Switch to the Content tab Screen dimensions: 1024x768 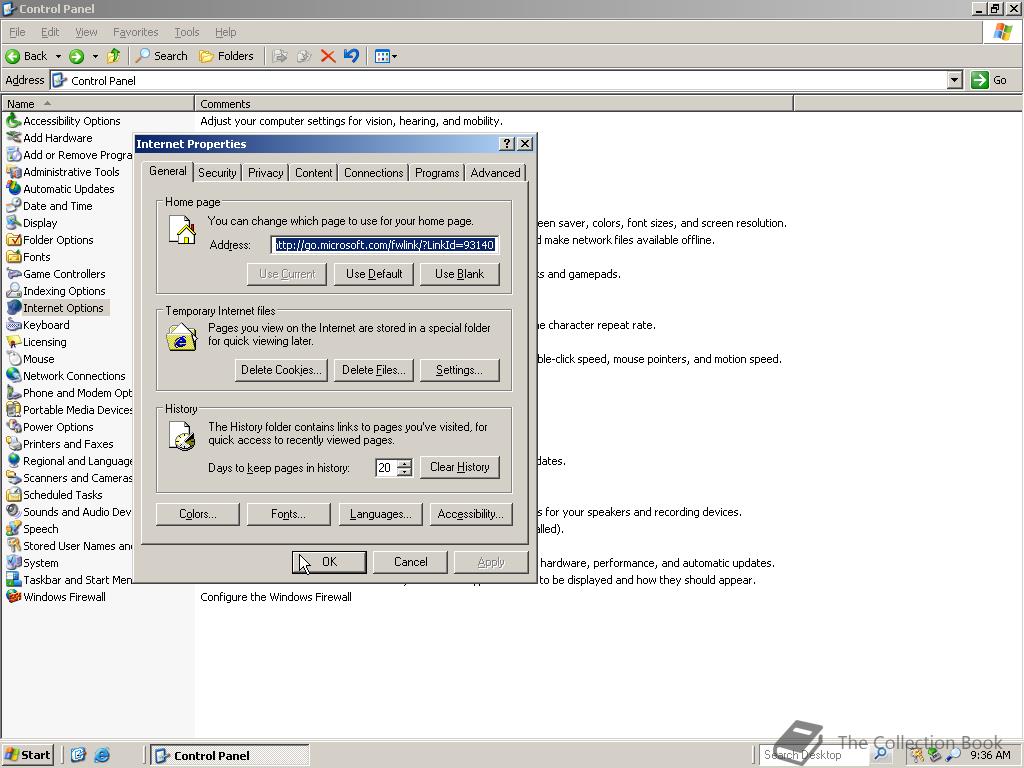pyautogui.click(x=313, y=173)
